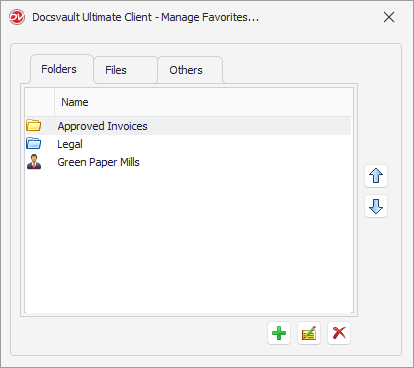Click the Docsvault logo in title bar
The width and height of the screenshot is (414, 368).
(17, 17)
